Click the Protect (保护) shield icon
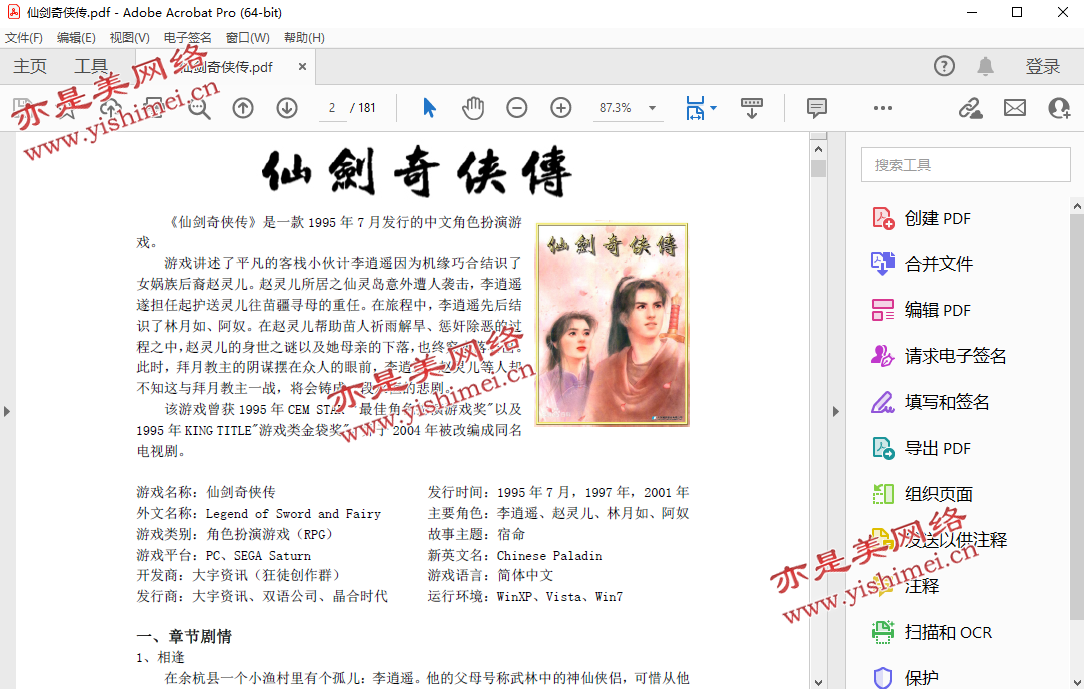Image resolution: width=1084 pixels, height=689 pixels. [883, 678]
